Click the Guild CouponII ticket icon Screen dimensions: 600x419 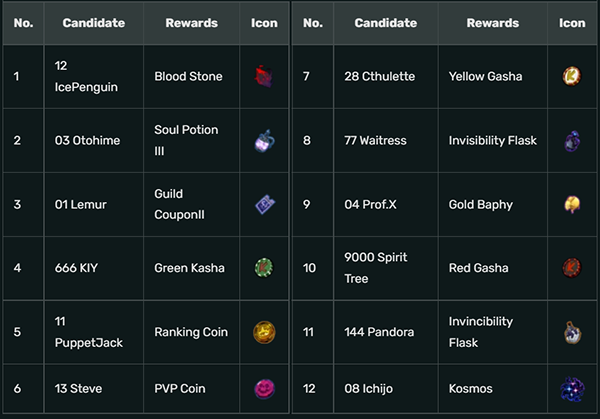(265, 205)
